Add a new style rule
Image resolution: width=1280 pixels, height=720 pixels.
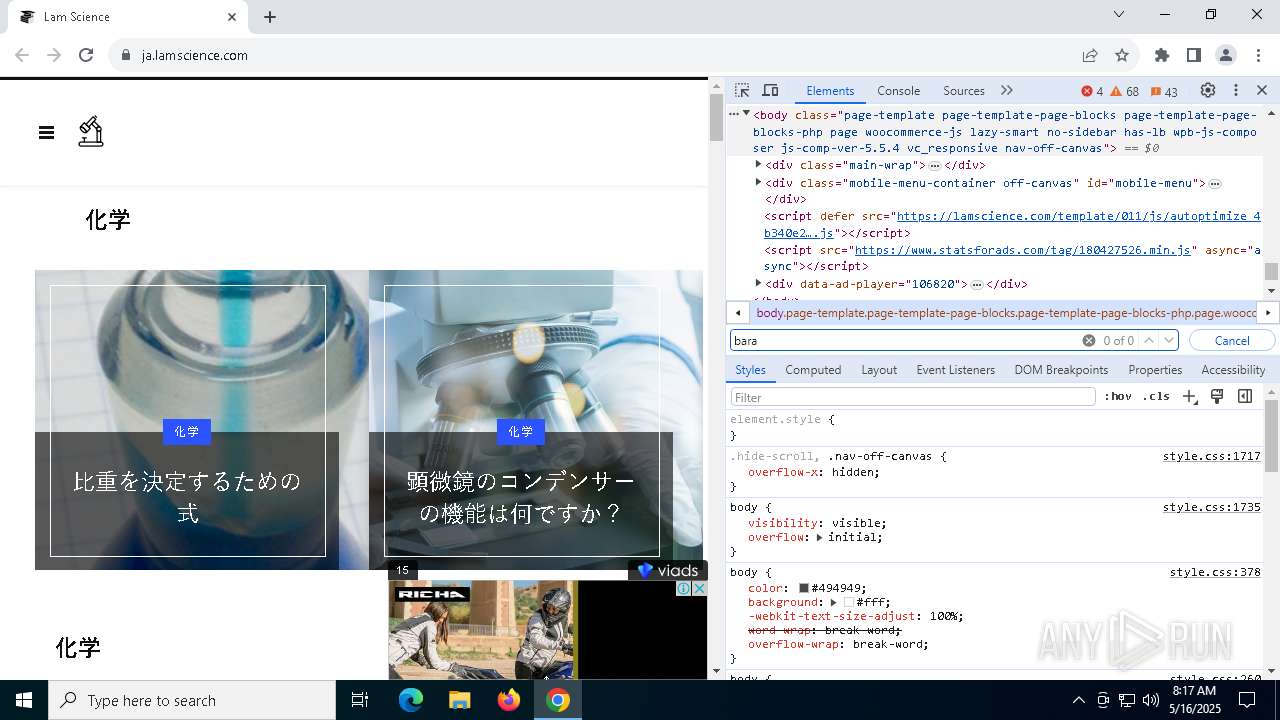tap(1189, 396)
